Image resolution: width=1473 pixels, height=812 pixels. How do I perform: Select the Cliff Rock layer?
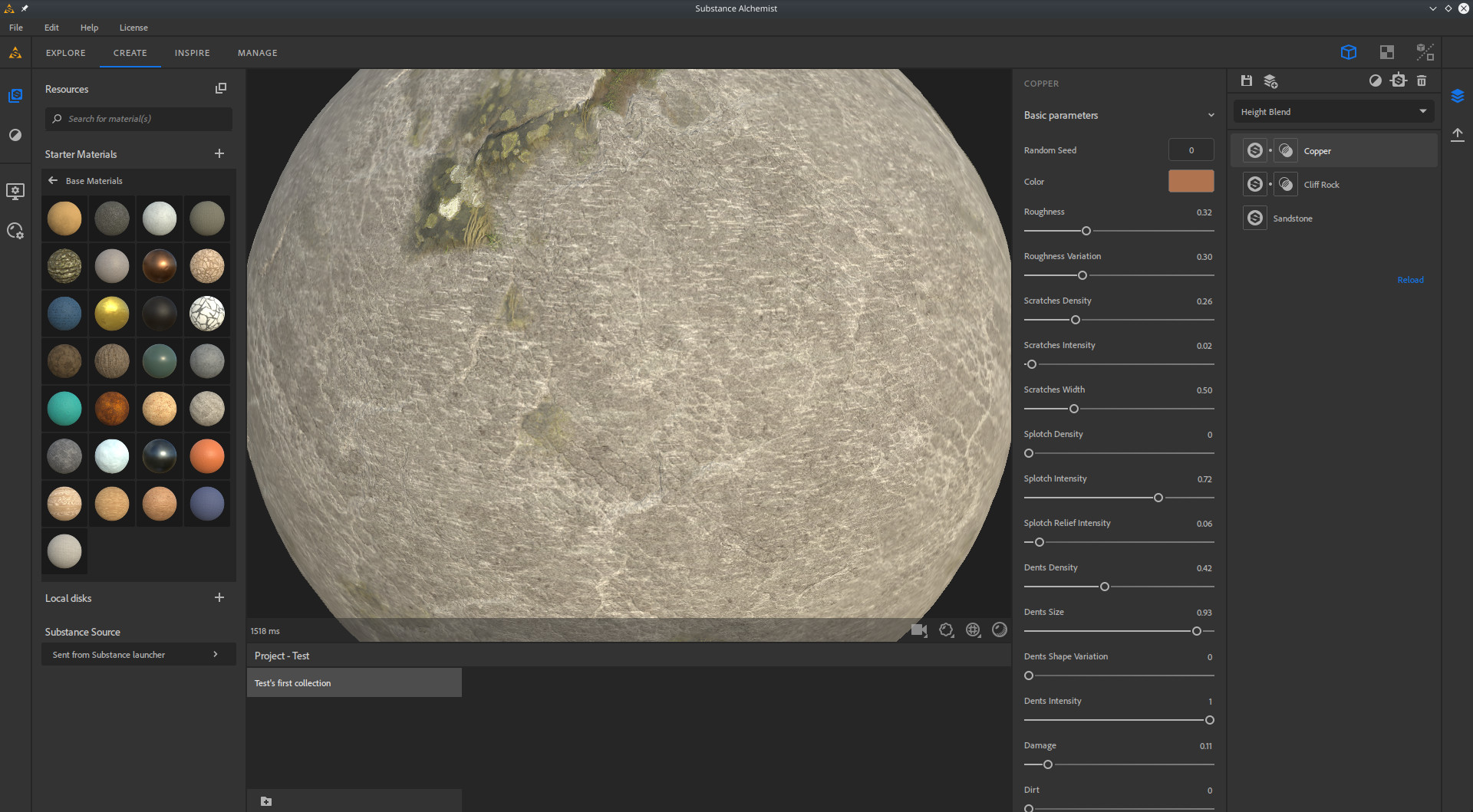coord(1335,184)
